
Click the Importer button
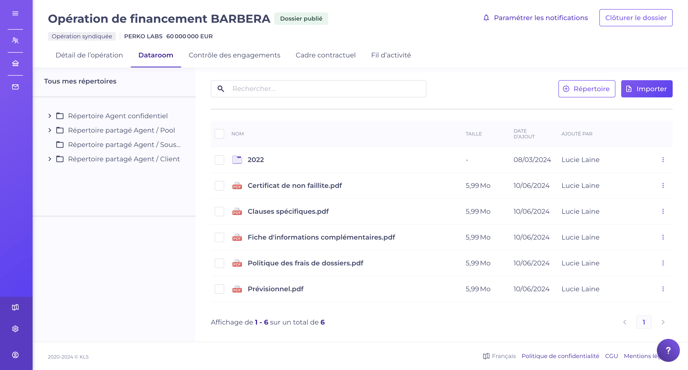(x=647, y=89)
